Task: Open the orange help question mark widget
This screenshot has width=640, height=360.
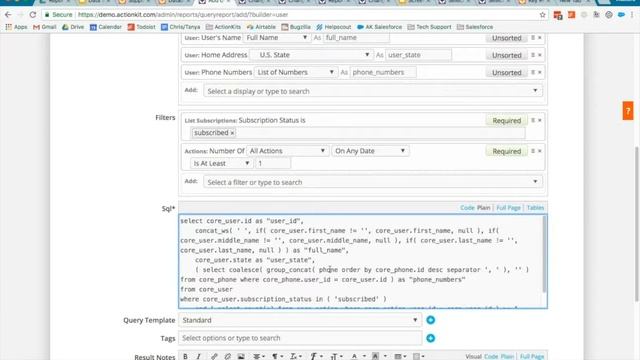Action: click(x=628, y=111)
